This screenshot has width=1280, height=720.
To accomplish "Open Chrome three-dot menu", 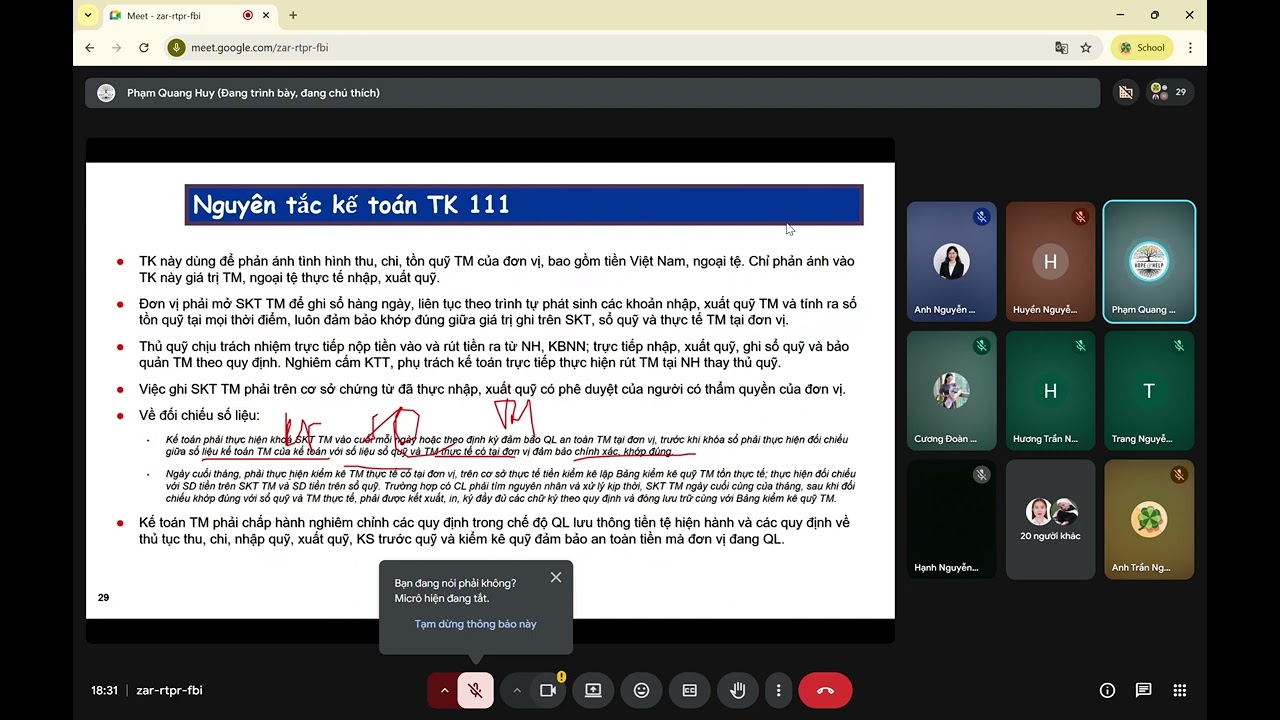I will pyautogui.click(x=1190, y=47).
